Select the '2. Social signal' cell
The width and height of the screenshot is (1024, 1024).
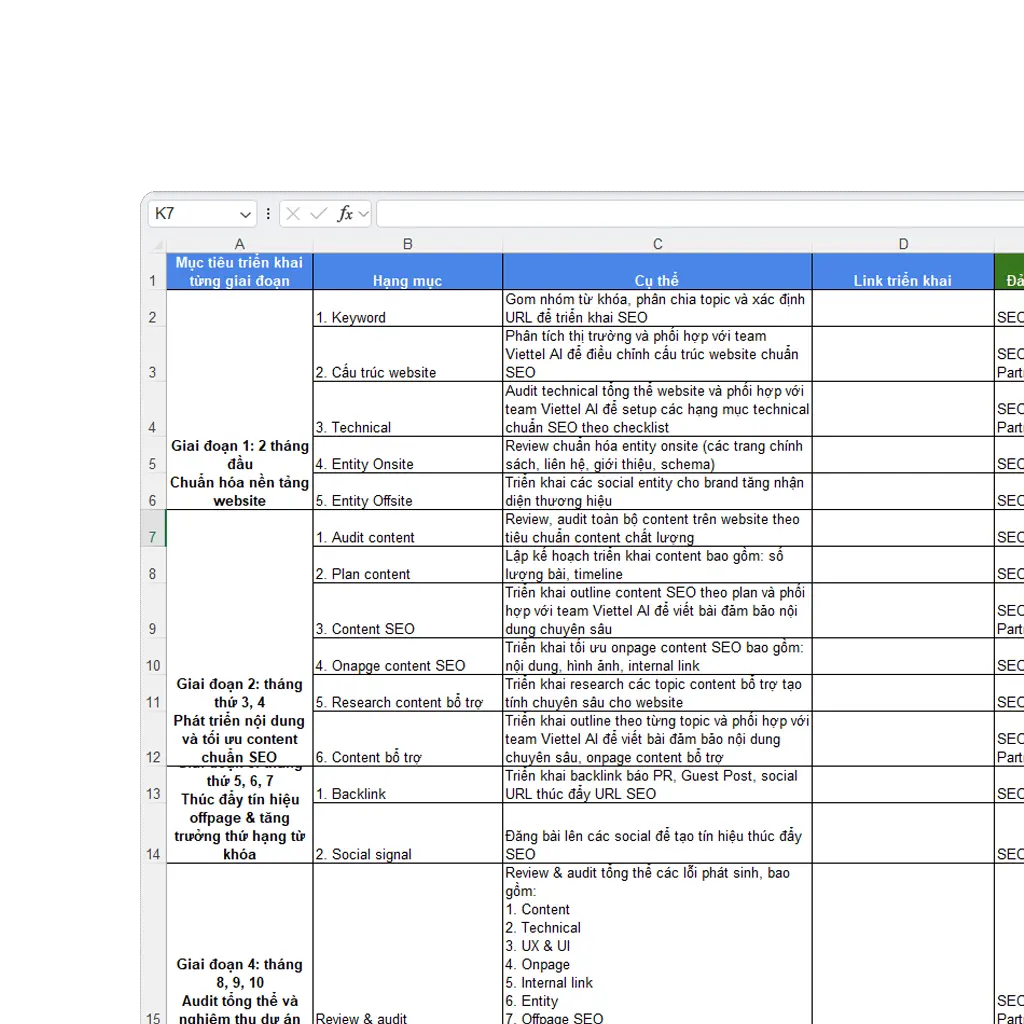[x=408, y=833]
